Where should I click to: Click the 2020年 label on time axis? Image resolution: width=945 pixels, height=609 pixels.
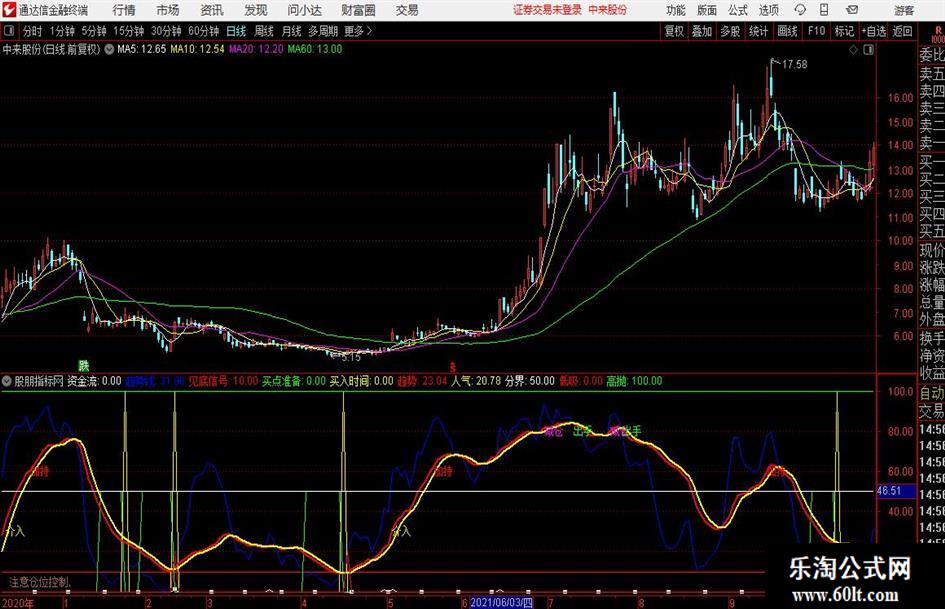(x=18, y=603)
